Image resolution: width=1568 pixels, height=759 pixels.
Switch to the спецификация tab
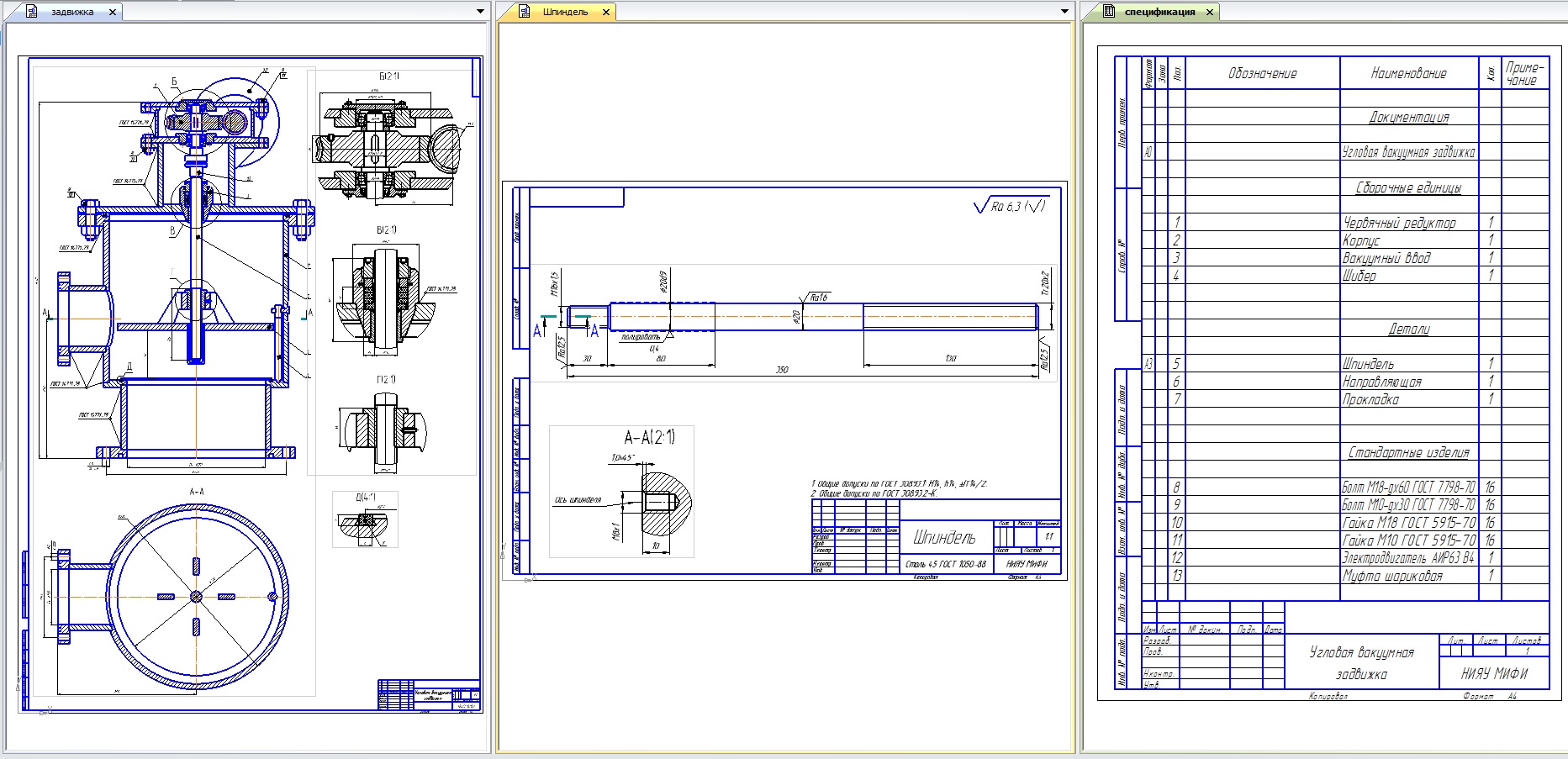pyautogui.click(x=1159, y=12)
